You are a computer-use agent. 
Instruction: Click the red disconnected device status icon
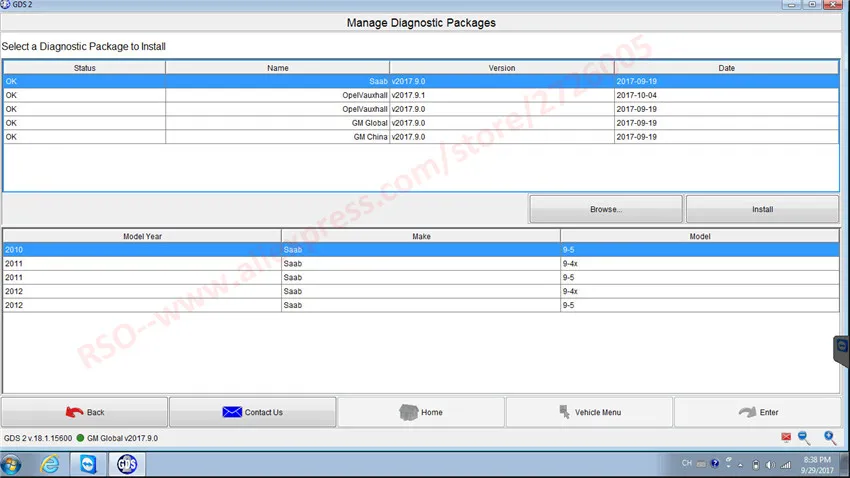click(x=786, y=437)
